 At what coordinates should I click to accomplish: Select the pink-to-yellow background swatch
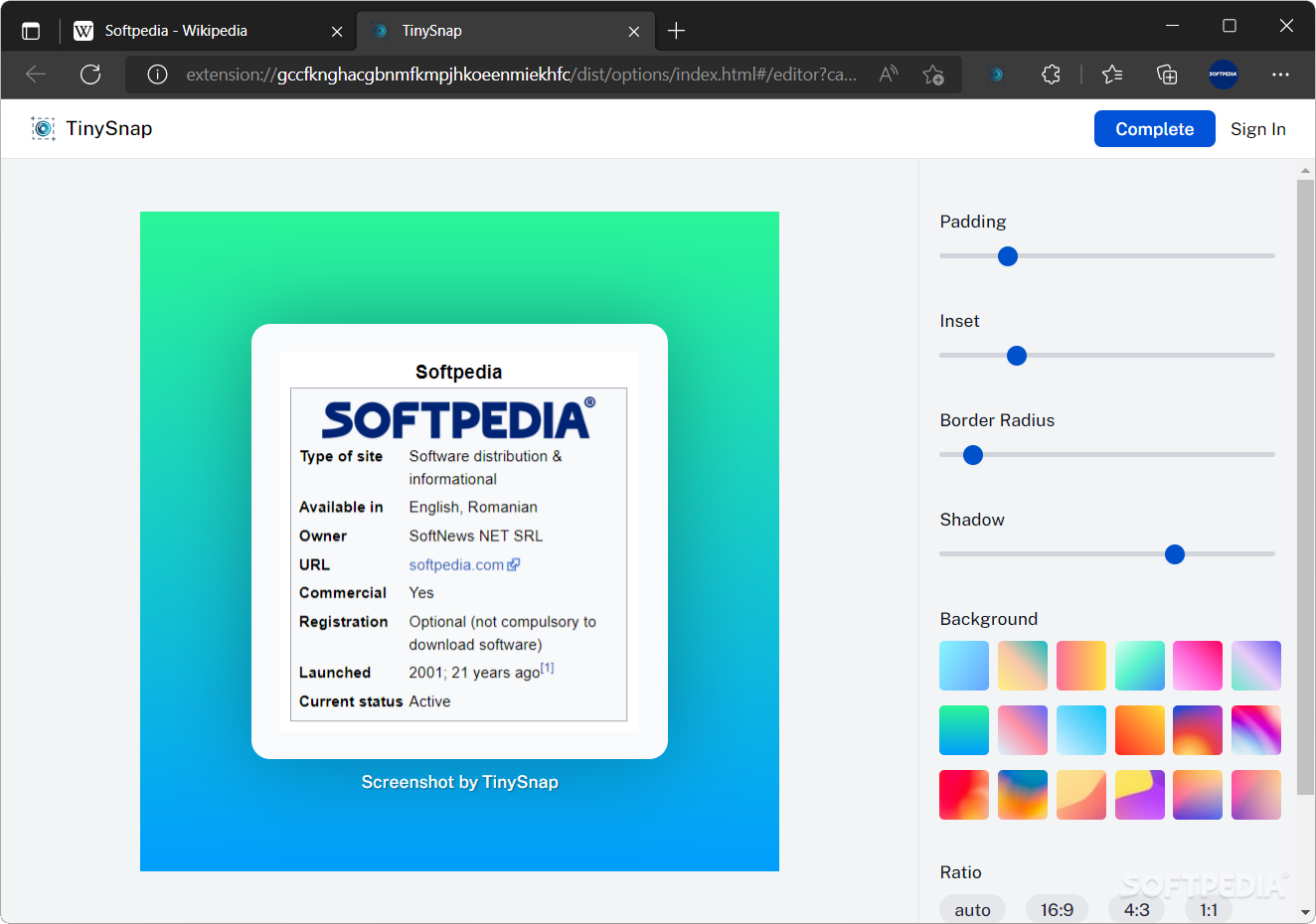1081,666
